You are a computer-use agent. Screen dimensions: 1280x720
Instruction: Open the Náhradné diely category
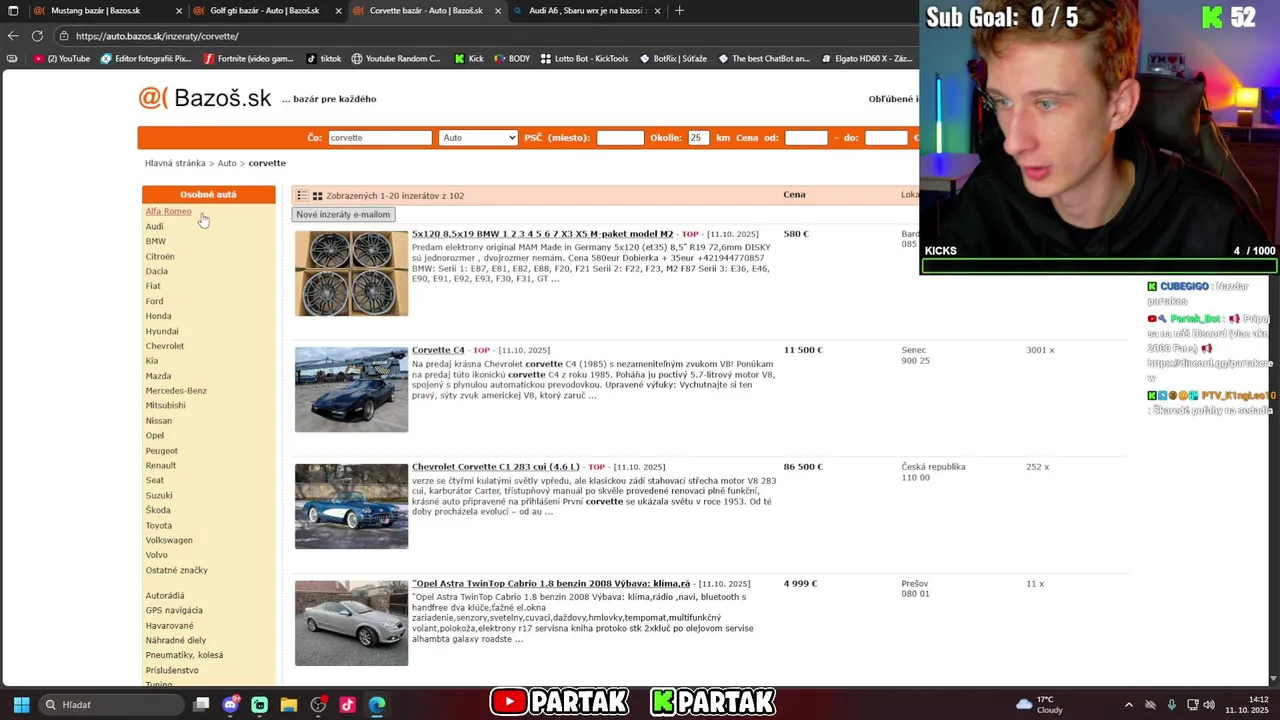click(x=176, y=640)
